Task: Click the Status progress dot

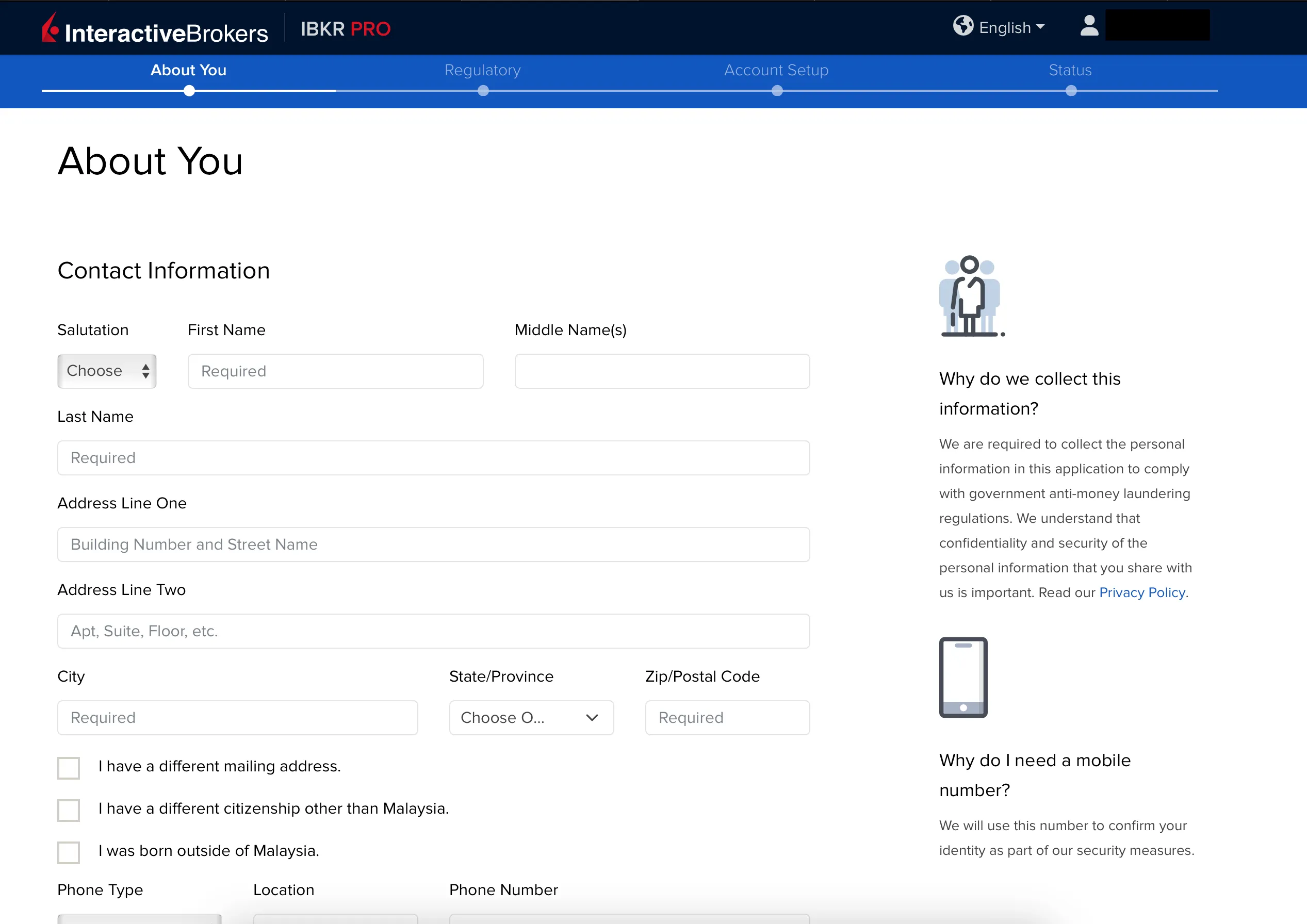Action: (1071, 90)
